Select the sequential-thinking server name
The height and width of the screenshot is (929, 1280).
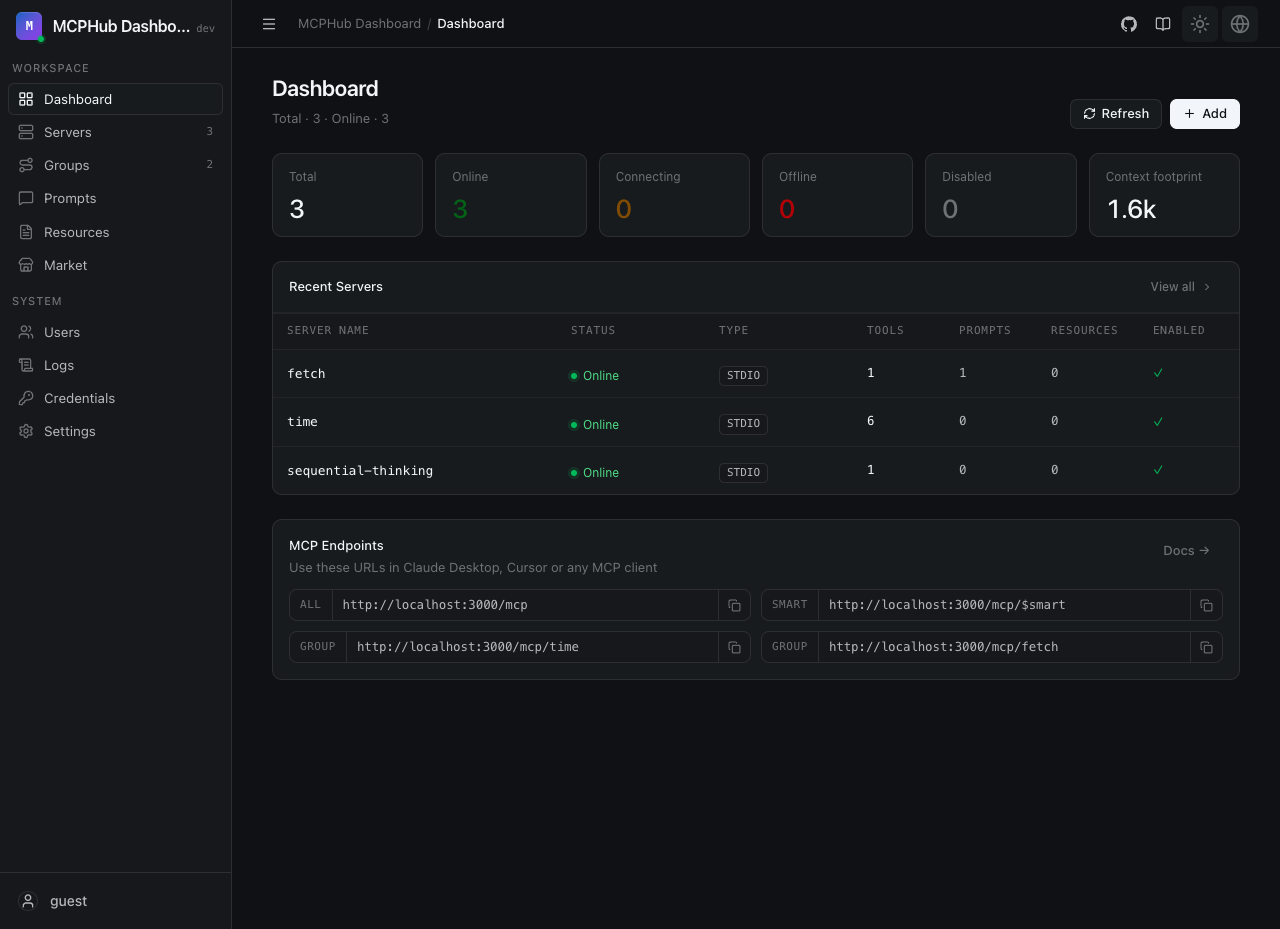tap(360, 471)
